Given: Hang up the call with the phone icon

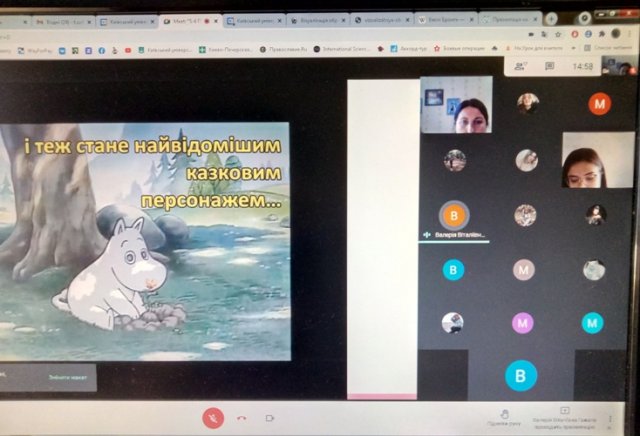Looking at the screenshot, I should tap(242, 418).
